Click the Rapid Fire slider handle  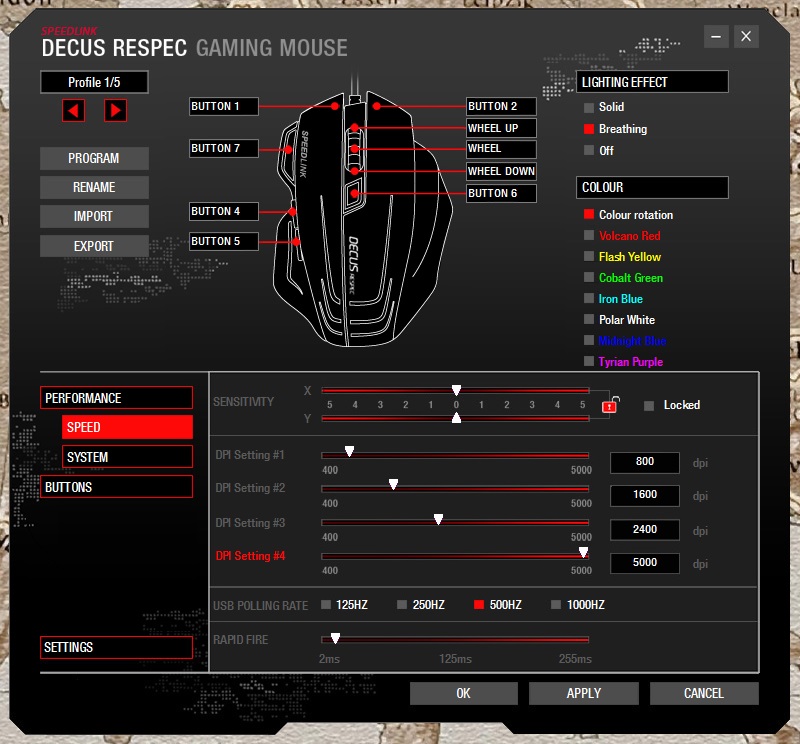click(x=335, y=638)
